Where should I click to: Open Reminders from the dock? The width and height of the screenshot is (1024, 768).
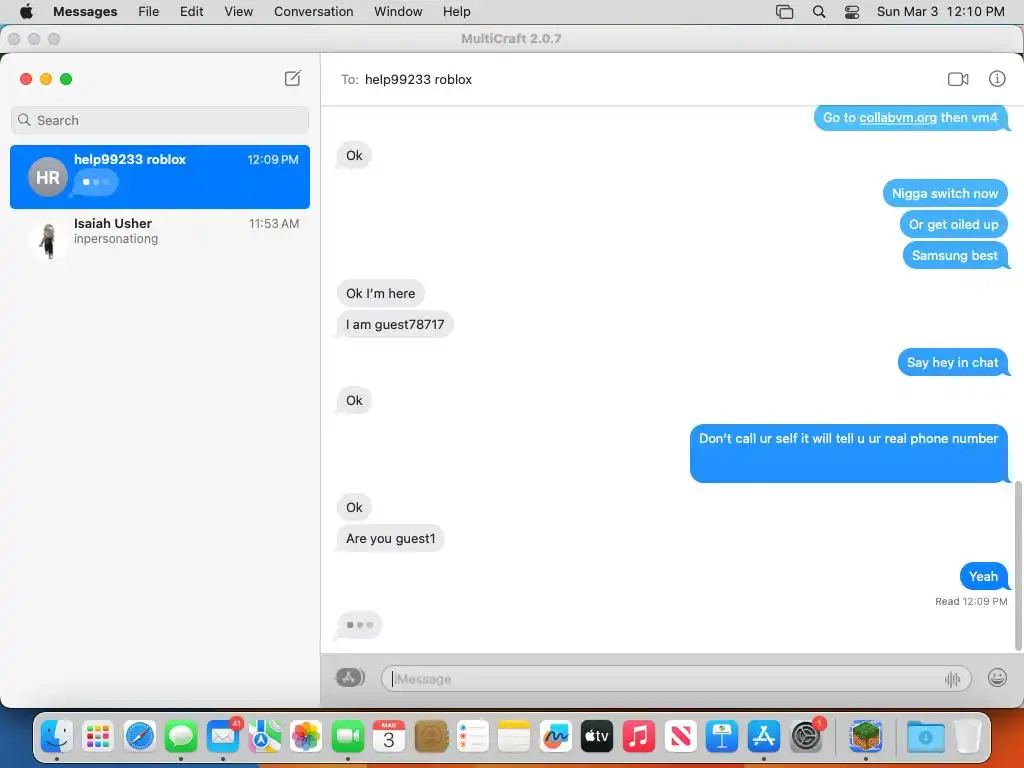tap(472, 737)
